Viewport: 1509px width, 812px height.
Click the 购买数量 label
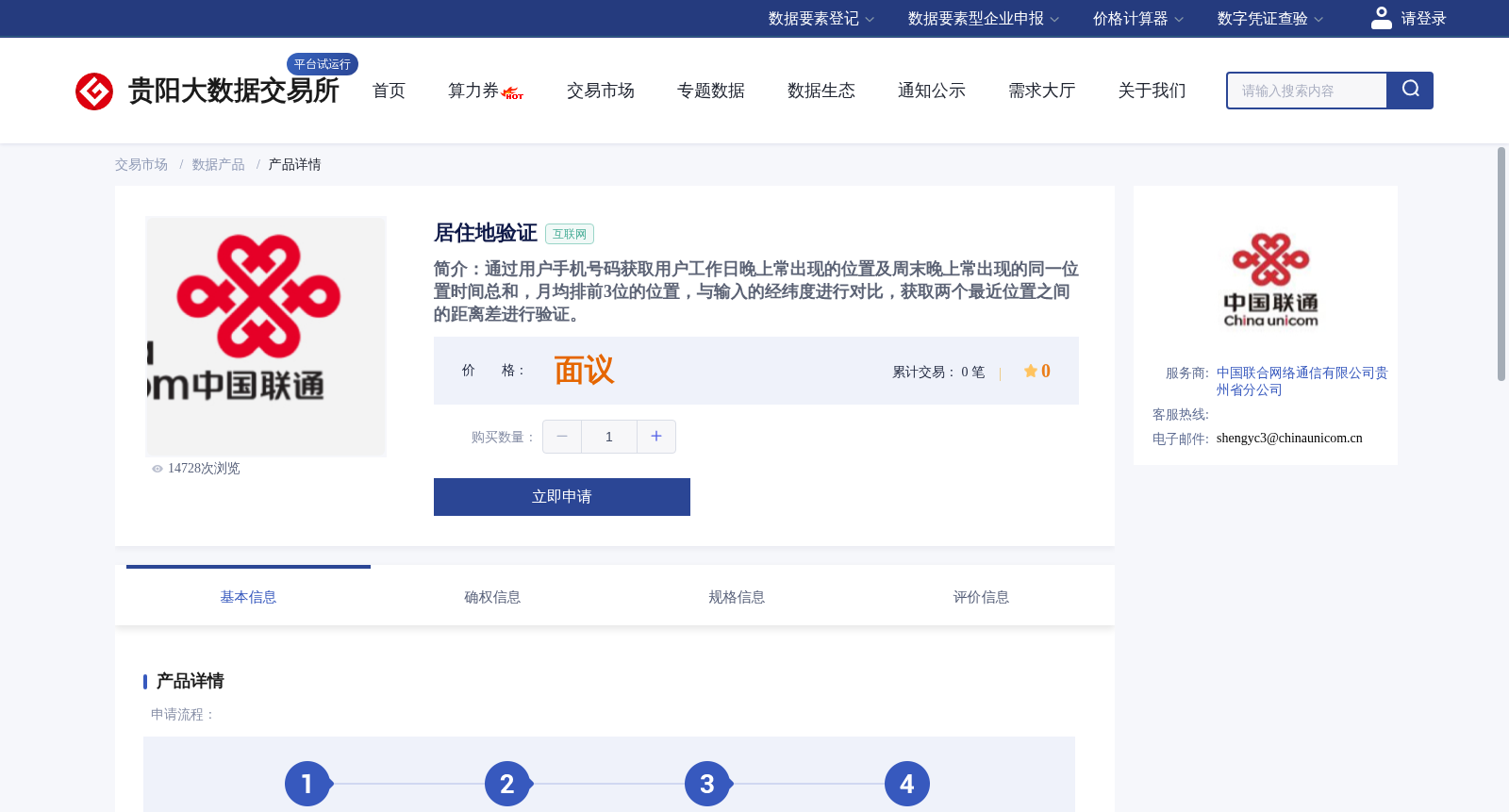(x=503, y=437)
